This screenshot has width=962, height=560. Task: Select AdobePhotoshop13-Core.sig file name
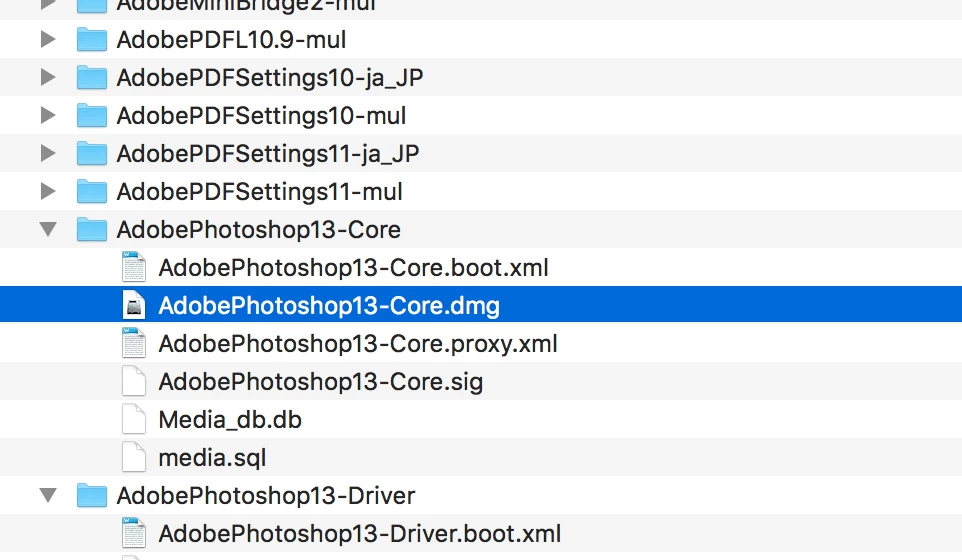click(321, 382)
